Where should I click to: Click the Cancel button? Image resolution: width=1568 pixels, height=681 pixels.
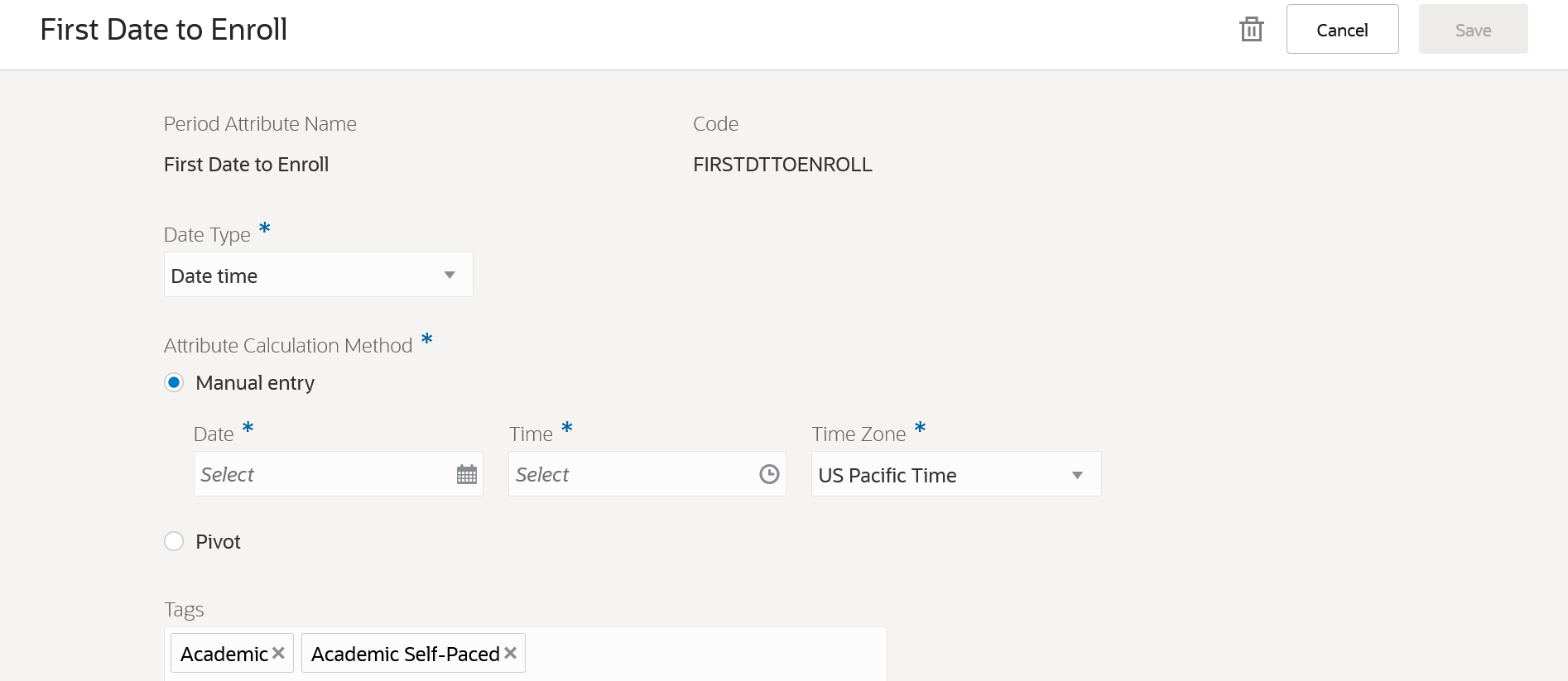click(x=1342, y=30)
